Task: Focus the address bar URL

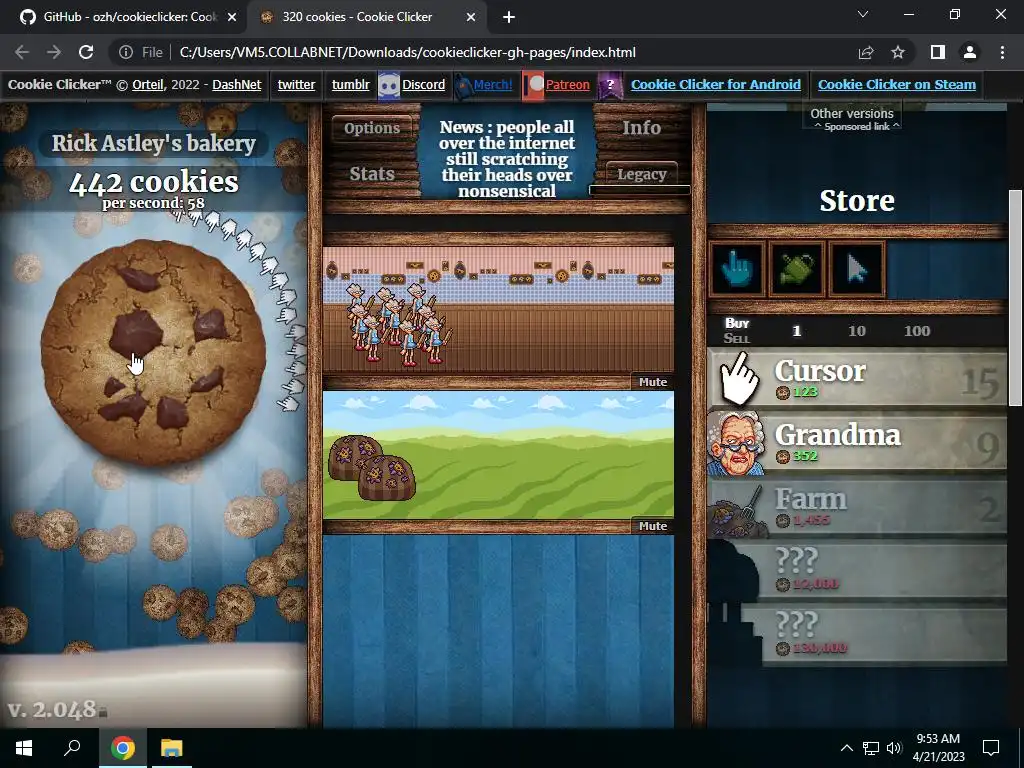Action: pos(408,52)
